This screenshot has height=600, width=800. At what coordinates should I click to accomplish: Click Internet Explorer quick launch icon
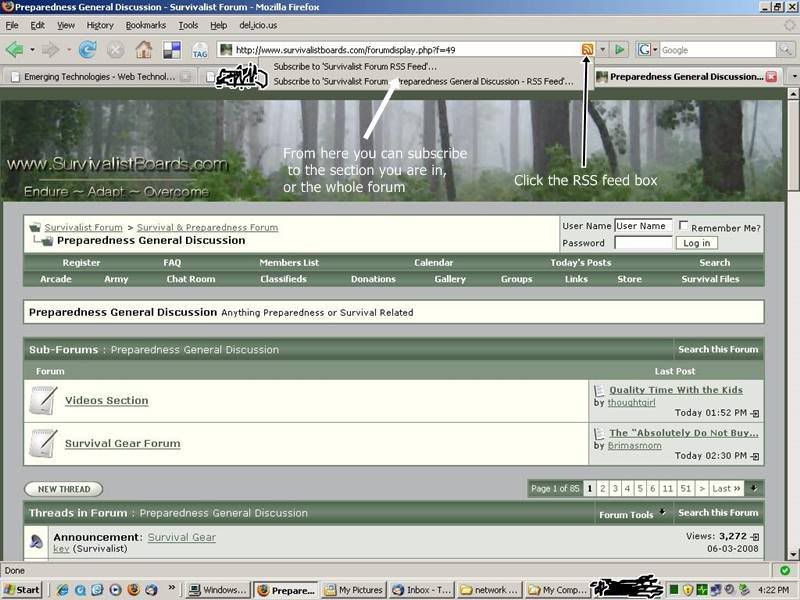pyautogui.click(x=63, y=590)
